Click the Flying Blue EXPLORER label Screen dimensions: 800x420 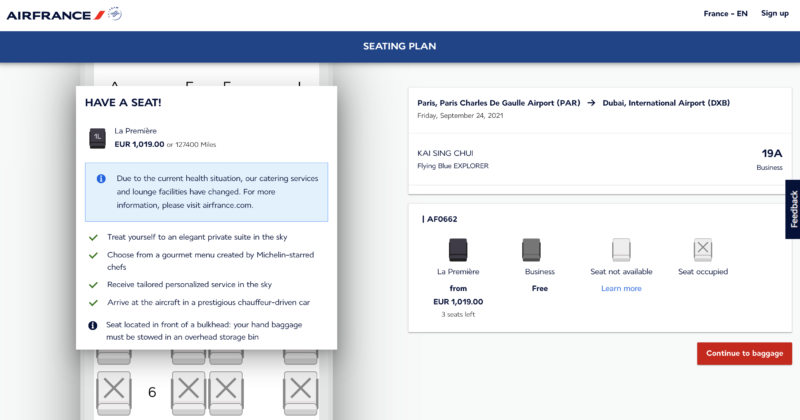point(453,166)
